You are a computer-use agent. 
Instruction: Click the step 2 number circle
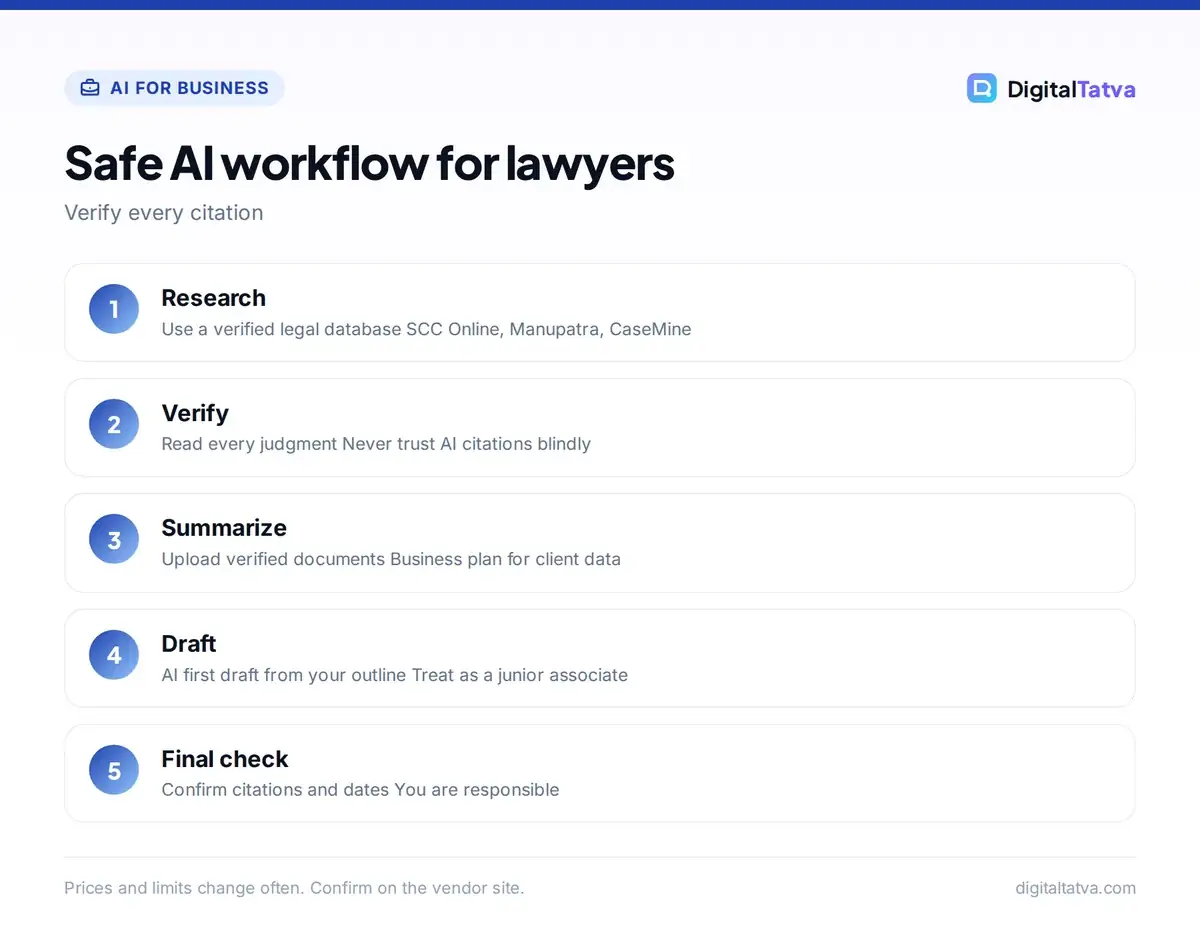point(114,424)
